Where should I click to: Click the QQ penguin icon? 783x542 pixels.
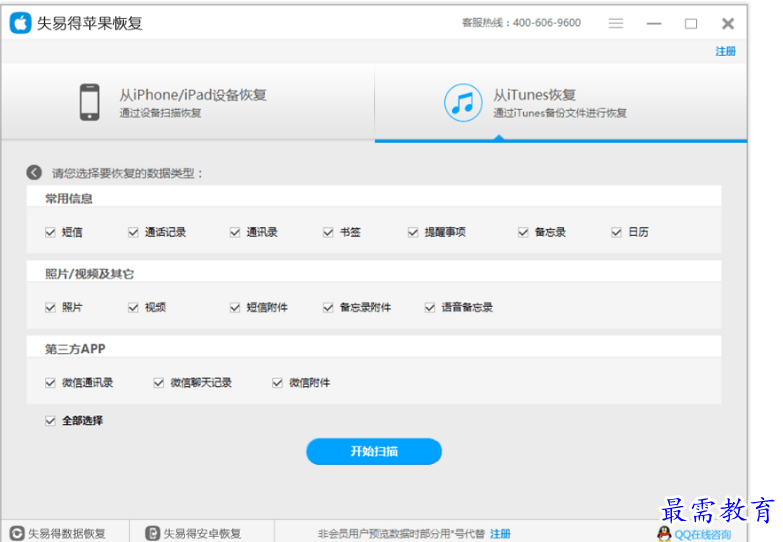(664, 534)
